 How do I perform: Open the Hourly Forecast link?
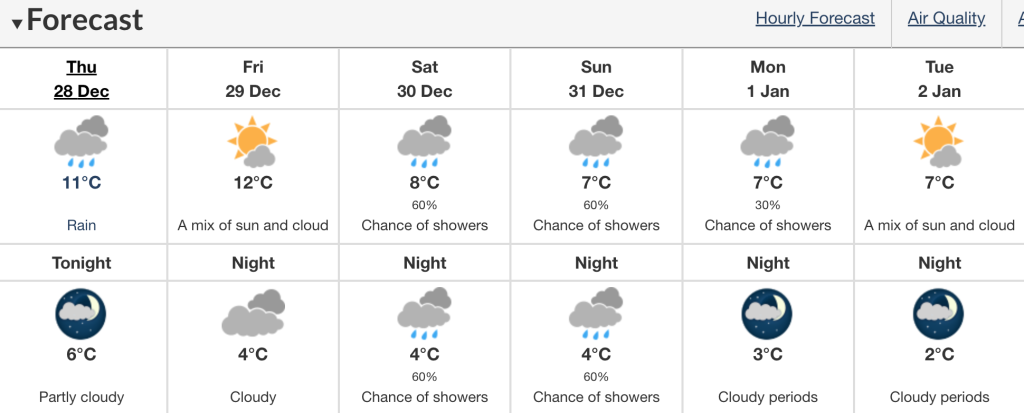(815, 18)
